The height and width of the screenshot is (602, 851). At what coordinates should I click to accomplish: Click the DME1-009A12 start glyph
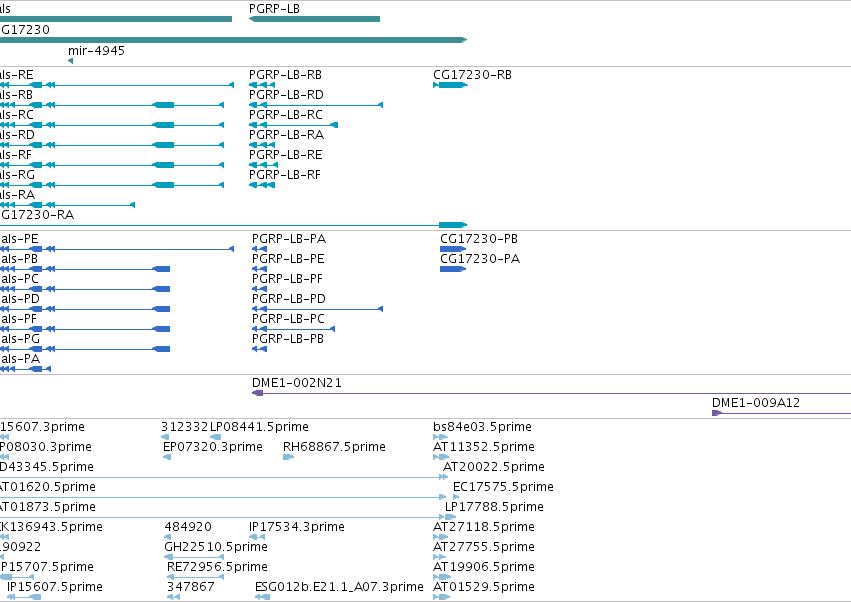[717, 413]
